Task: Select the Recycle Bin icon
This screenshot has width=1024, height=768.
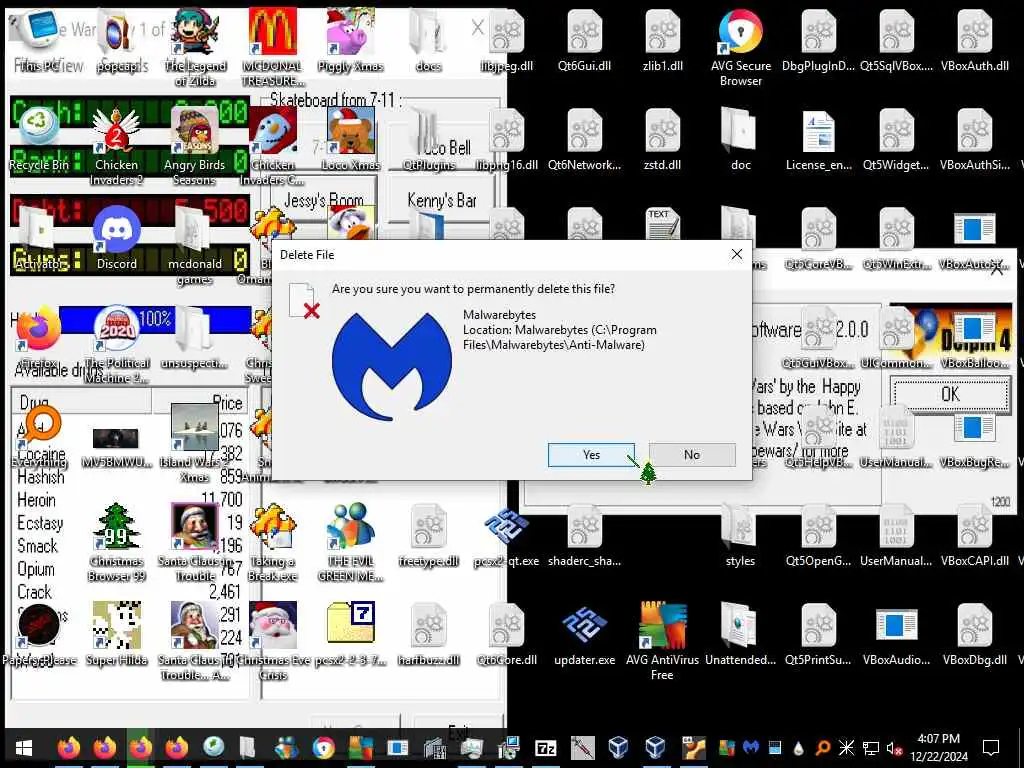Action: [38, 139]
